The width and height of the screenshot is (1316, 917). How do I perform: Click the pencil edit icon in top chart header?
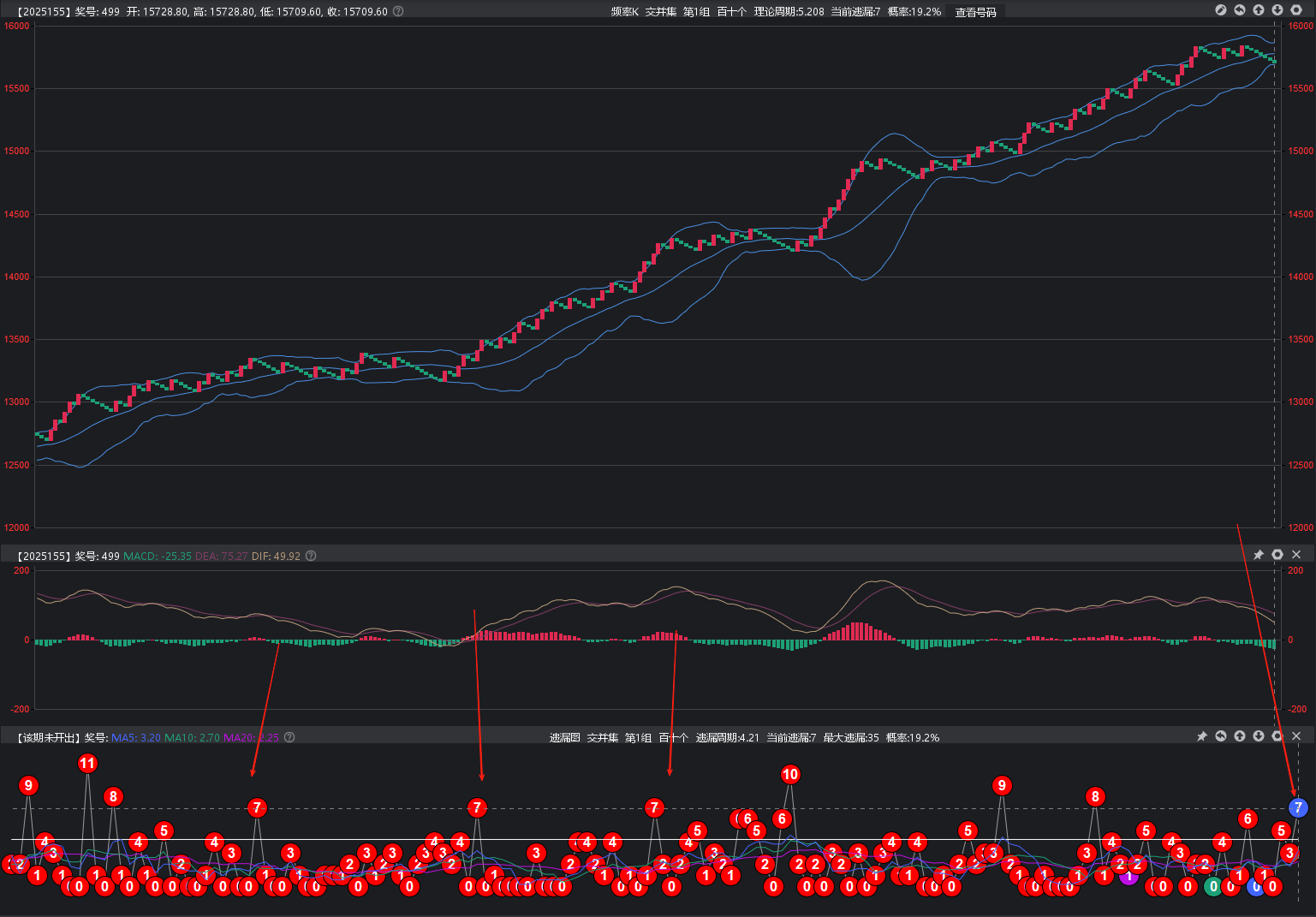[x=1221, y=10]
